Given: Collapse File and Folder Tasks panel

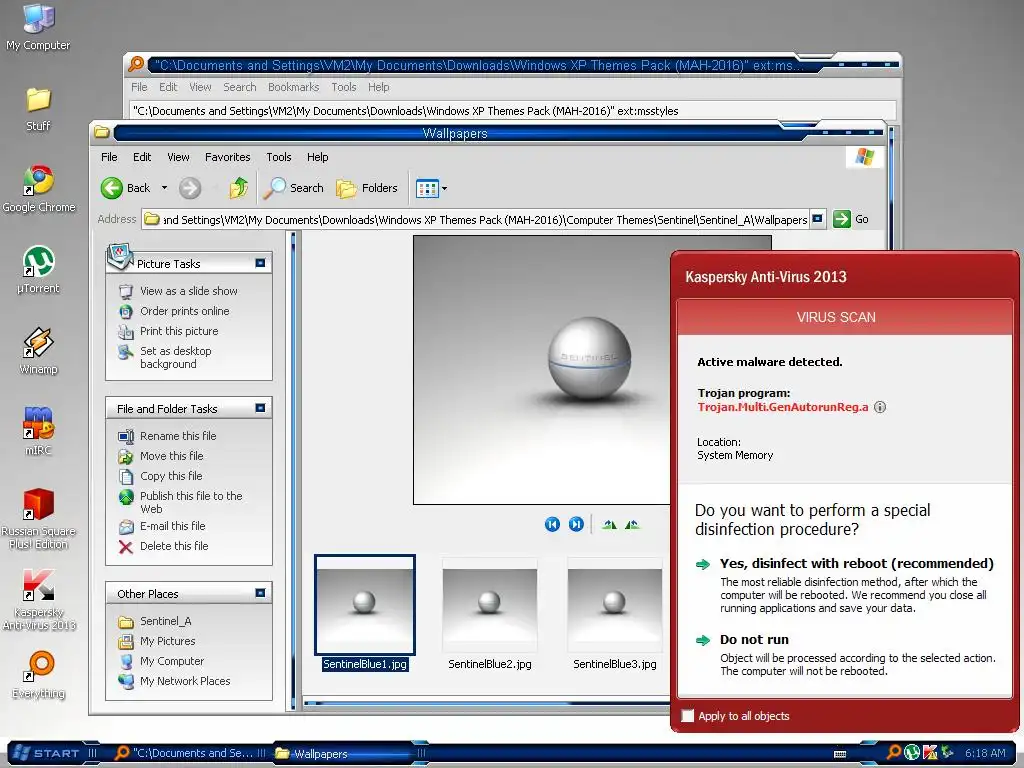Looking at the screenshot, I should click(x=260, y=408).
